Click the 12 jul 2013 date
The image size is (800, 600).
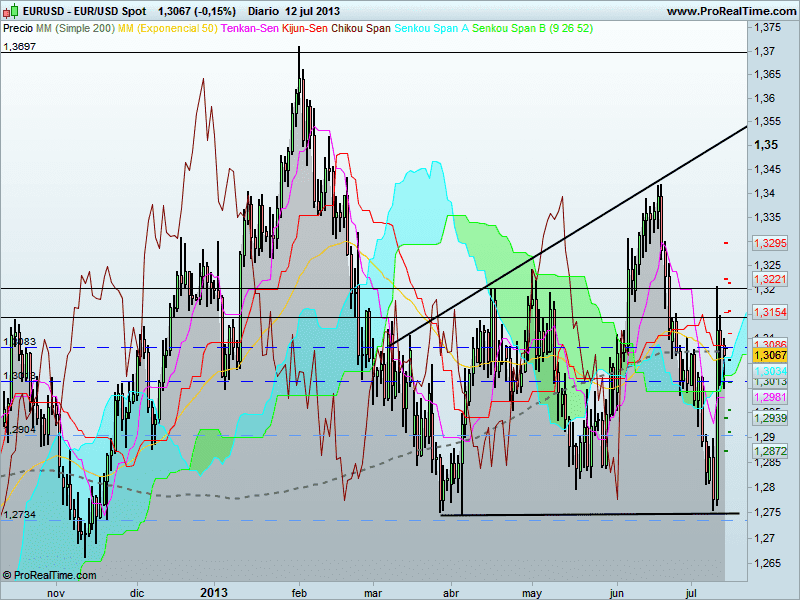(x=312, y=11)
